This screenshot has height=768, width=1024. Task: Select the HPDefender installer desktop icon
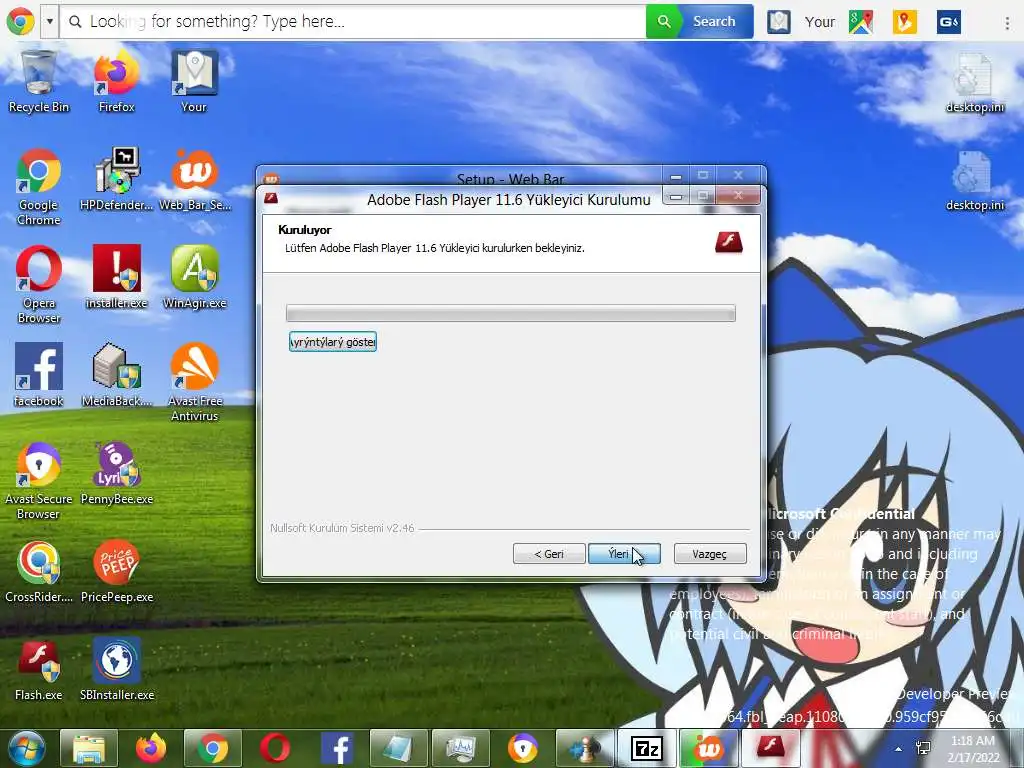(116, 180)
